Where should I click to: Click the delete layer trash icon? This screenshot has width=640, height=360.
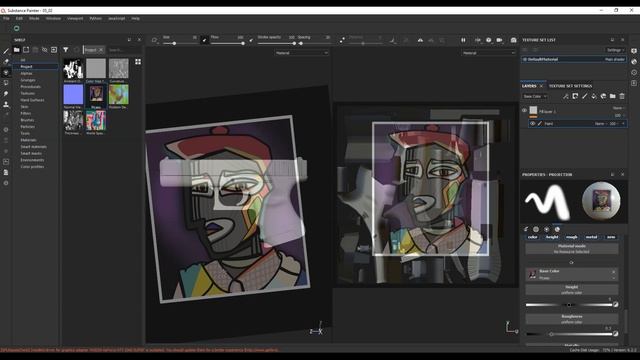point(622,96)
